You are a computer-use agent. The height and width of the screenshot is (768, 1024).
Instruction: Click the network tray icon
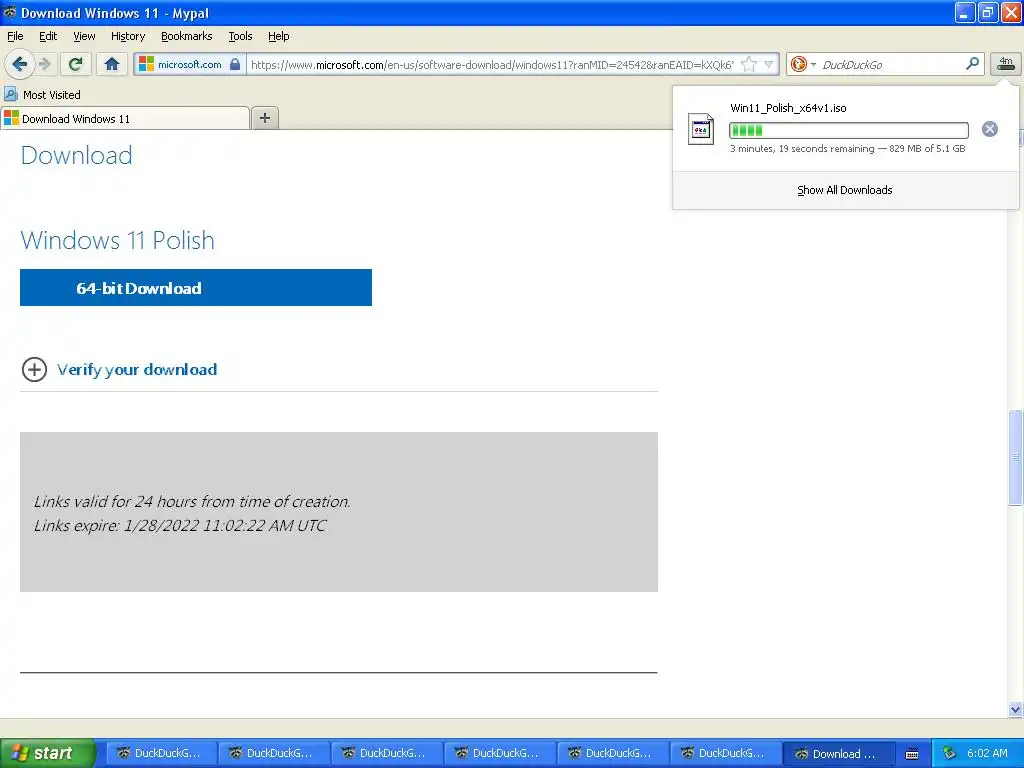click(x=950, y=753)
